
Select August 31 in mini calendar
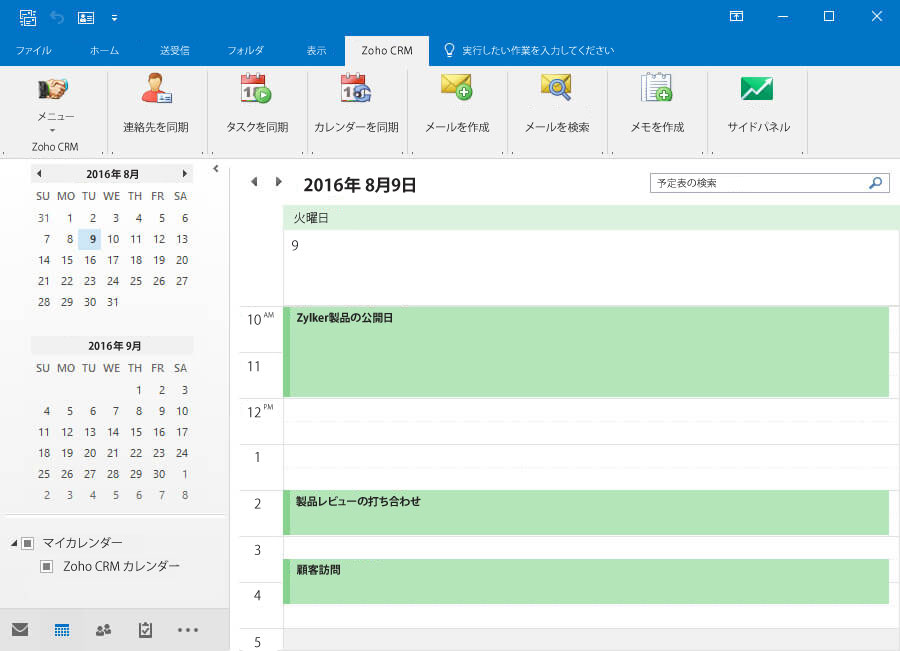(x=113, y=302)
